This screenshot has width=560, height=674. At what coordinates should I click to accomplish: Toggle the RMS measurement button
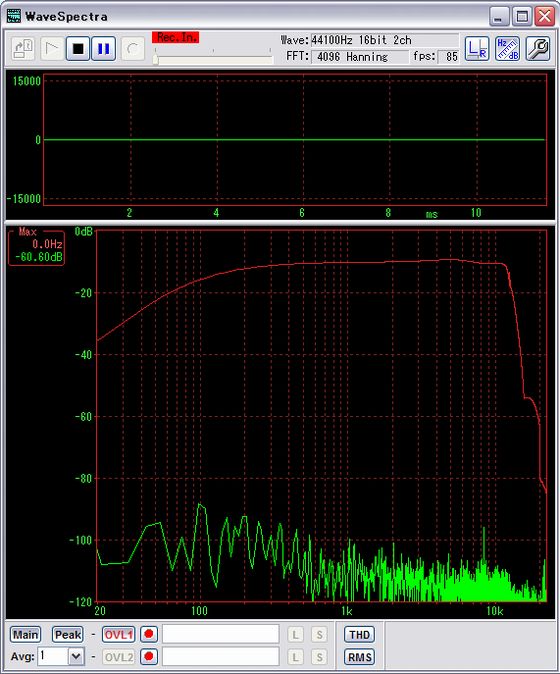click(x=359, y=657)
